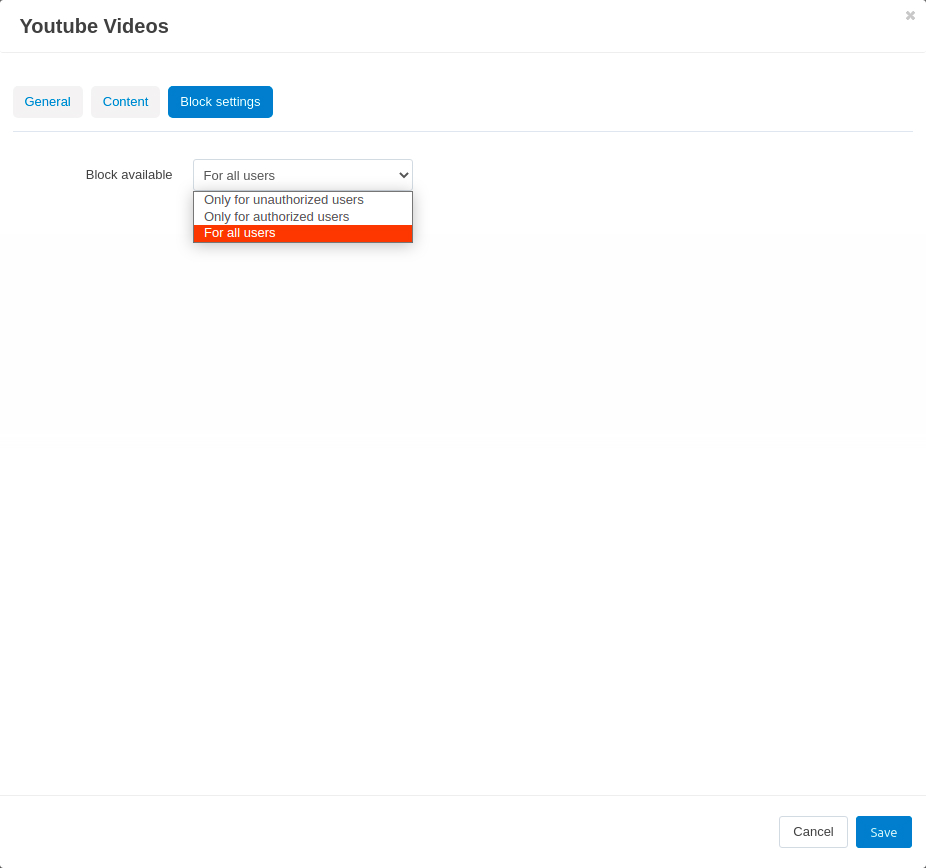Image resolution: width=926 pixels, height=868 pixels.
Task: Choose Only for authorized users option
Action: (x=303, y=217)
